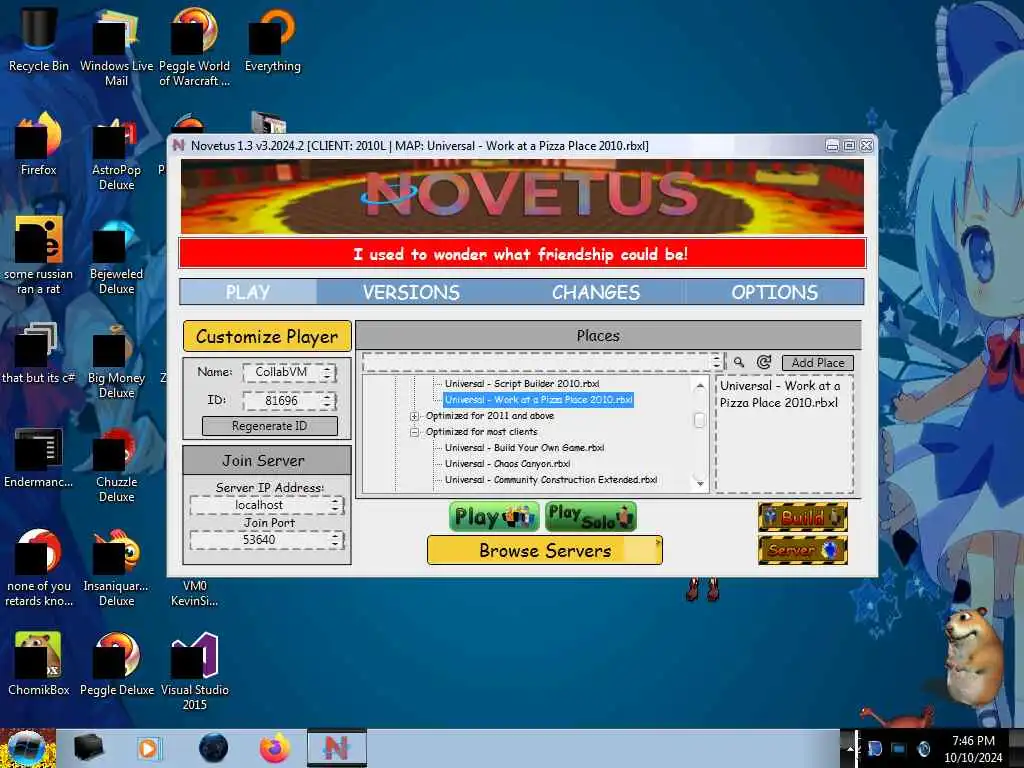This screenshot has height=768, width=1024.
Task: Click Firefox in the taskbar
Action: tap(275, 748)
